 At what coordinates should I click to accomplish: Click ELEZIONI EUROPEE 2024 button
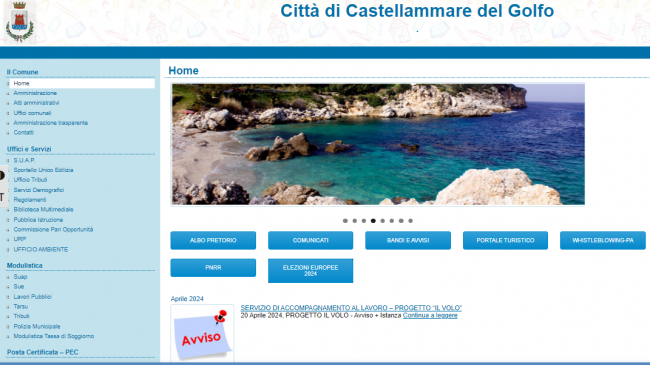click(310, 271)
